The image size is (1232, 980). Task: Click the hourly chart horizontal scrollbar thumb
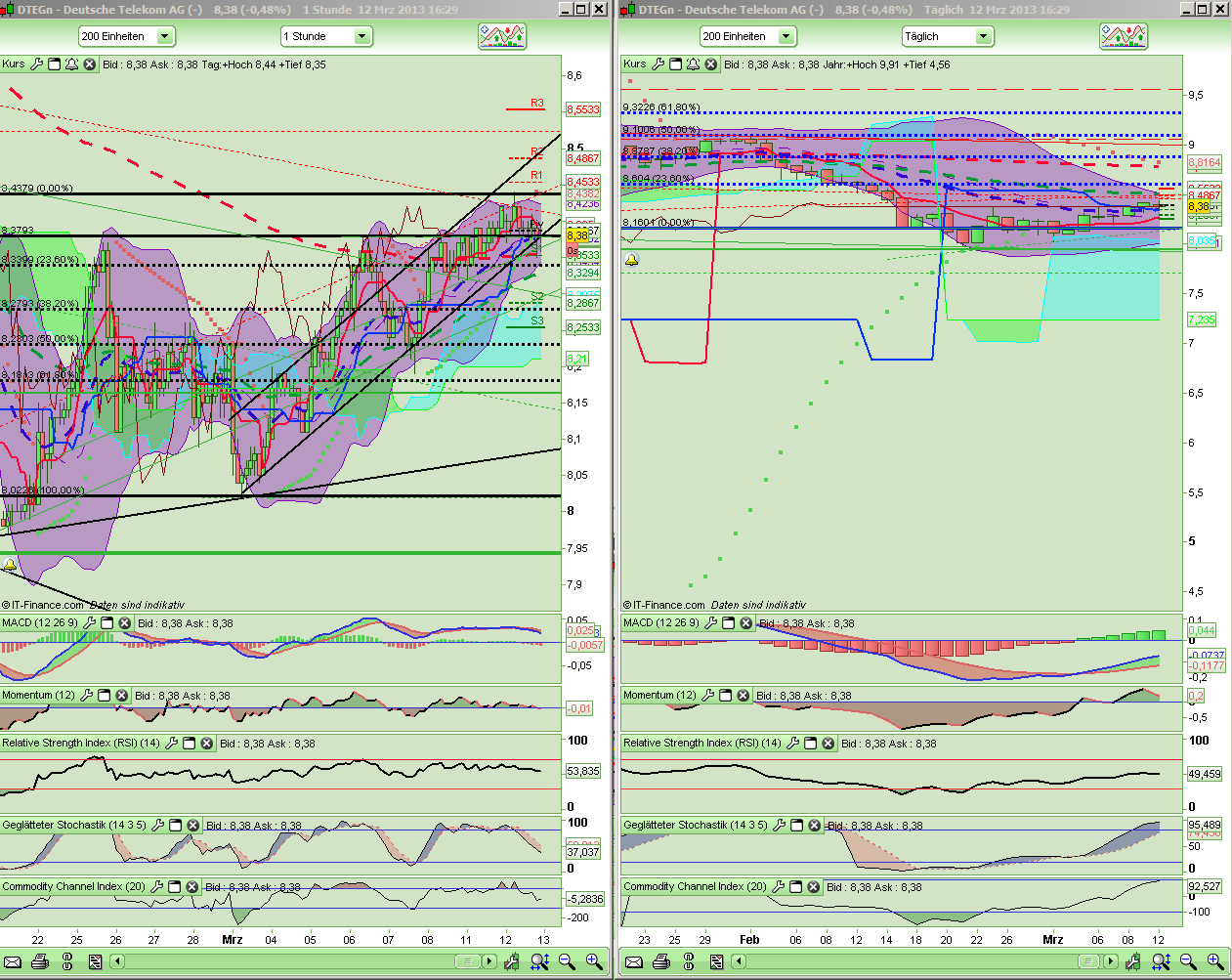coord(468,962)
